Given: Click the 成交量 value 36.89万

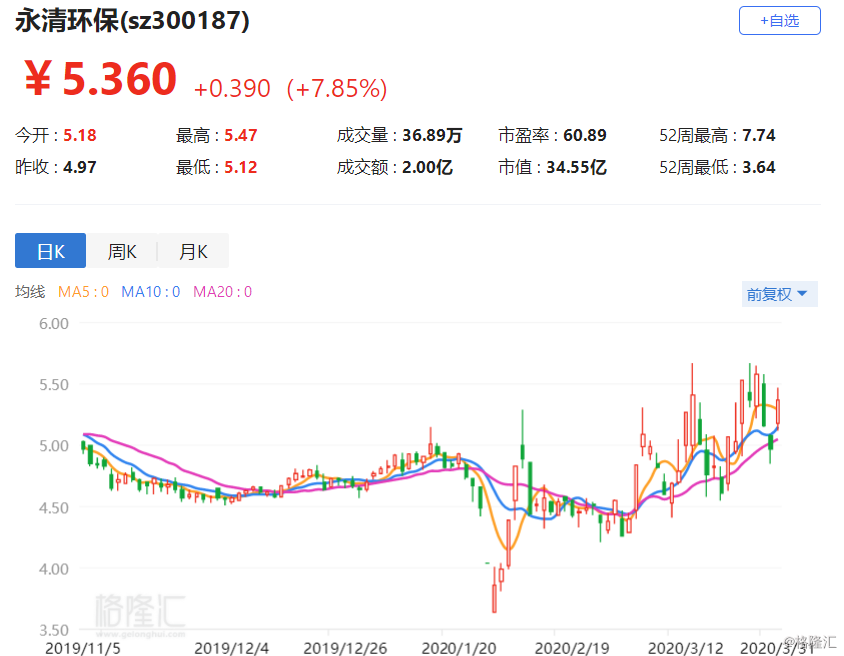Looking at the screenshot, I should [432, 135].
